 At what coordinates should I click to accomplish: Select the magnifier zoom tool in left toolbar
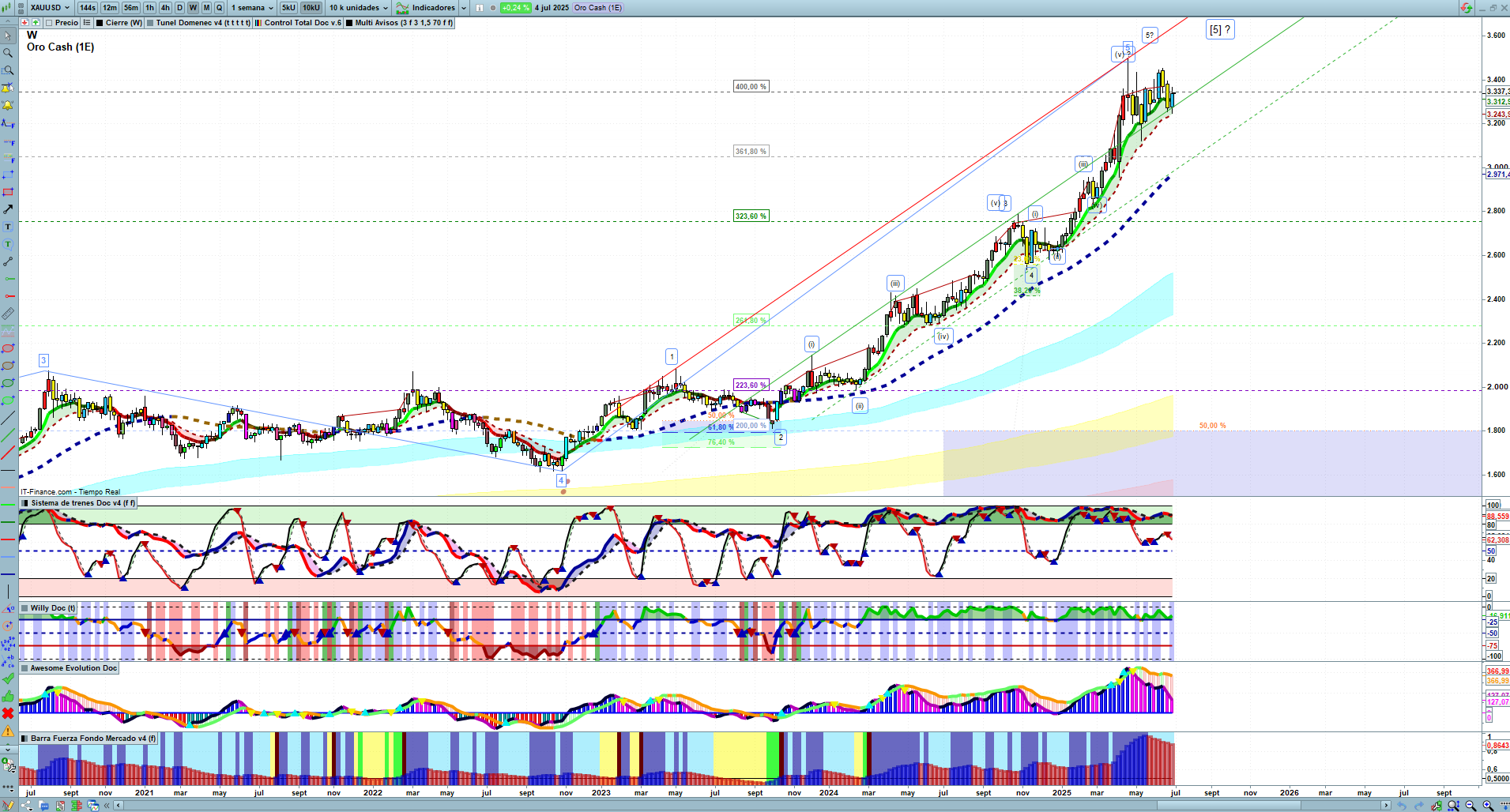(x=8, y=53)
